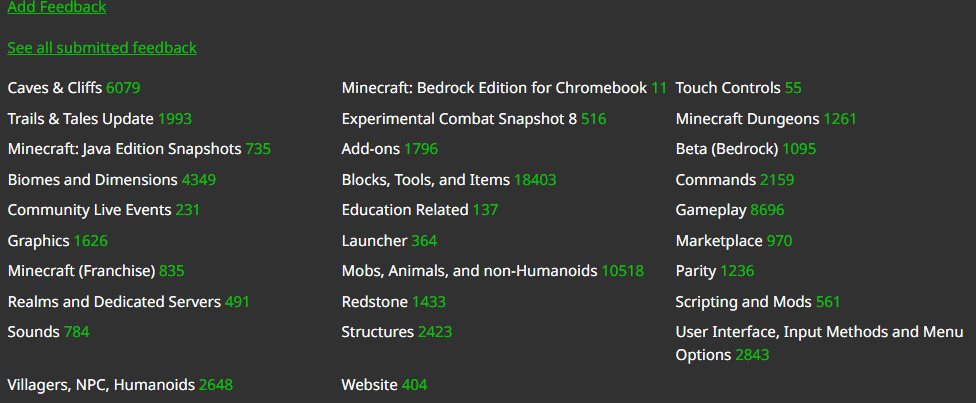Open Mobs, Animals, and non-Humanoids category
This screenshot has width=976, height=403.
click(469, 271)
